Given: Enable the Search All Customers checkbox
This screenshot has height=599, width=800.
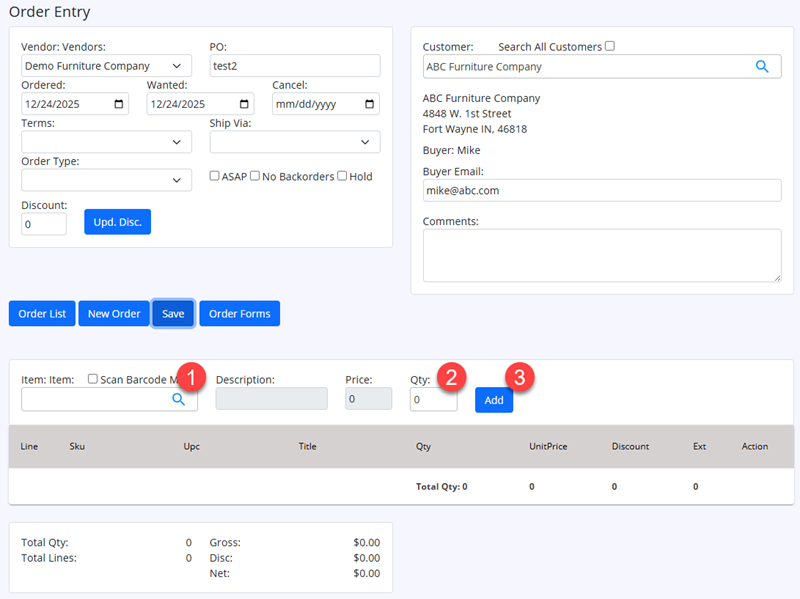Looking at the screenshot, I should [610, 46].
